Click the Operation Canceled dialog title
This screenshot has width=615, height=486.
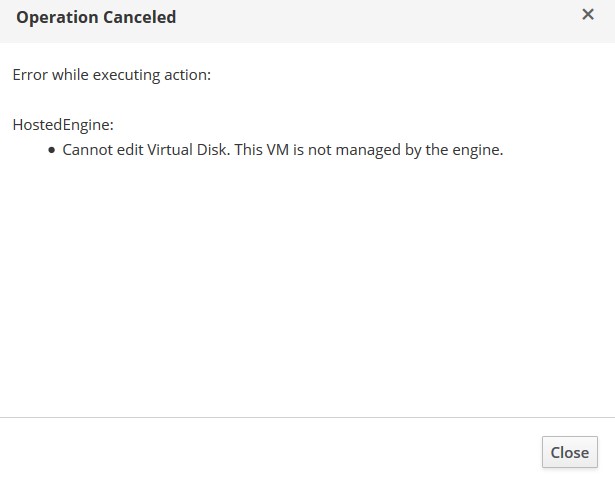point(96,17)
